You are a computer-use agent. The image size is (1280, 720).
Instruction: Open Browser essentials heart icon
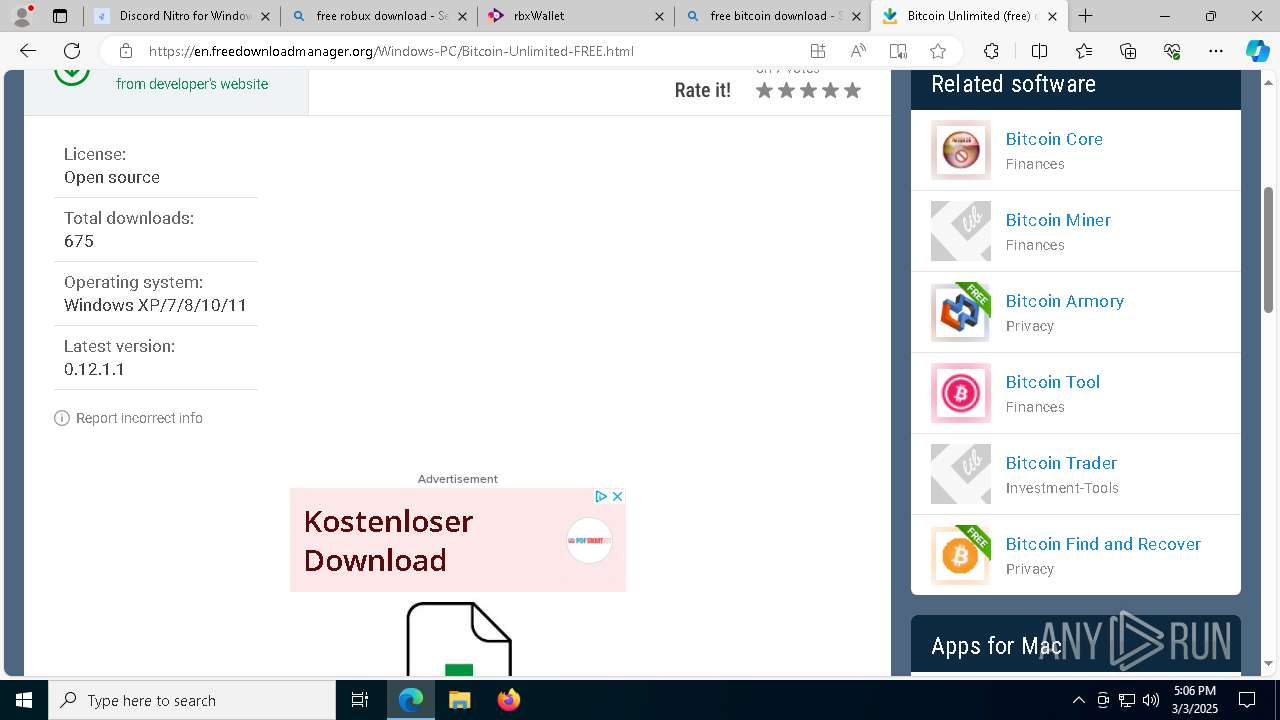click(x=1172, y=51)
